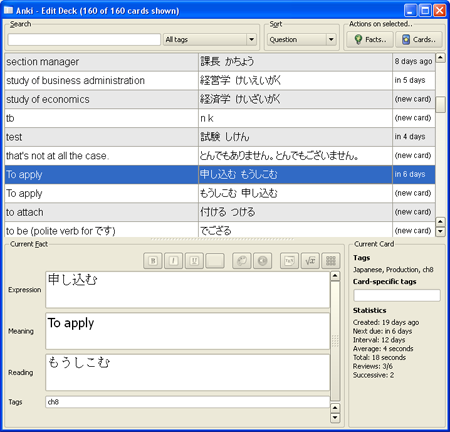This screenshot has height=432, width=450.
Task: Select 'study of business administration' row
Action: [x=220, y=80]
